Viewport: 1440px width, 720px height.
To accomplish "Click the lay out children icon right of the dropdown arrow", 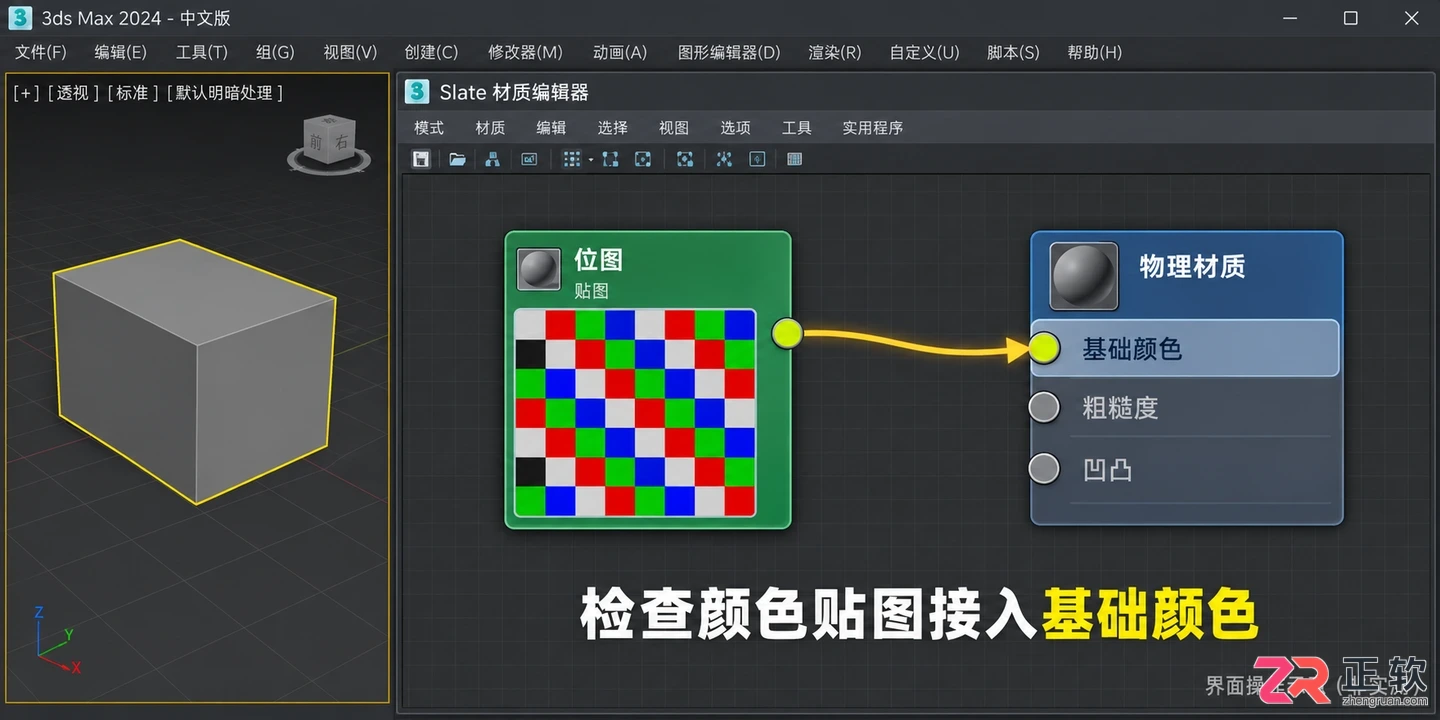I will [610, 159].
